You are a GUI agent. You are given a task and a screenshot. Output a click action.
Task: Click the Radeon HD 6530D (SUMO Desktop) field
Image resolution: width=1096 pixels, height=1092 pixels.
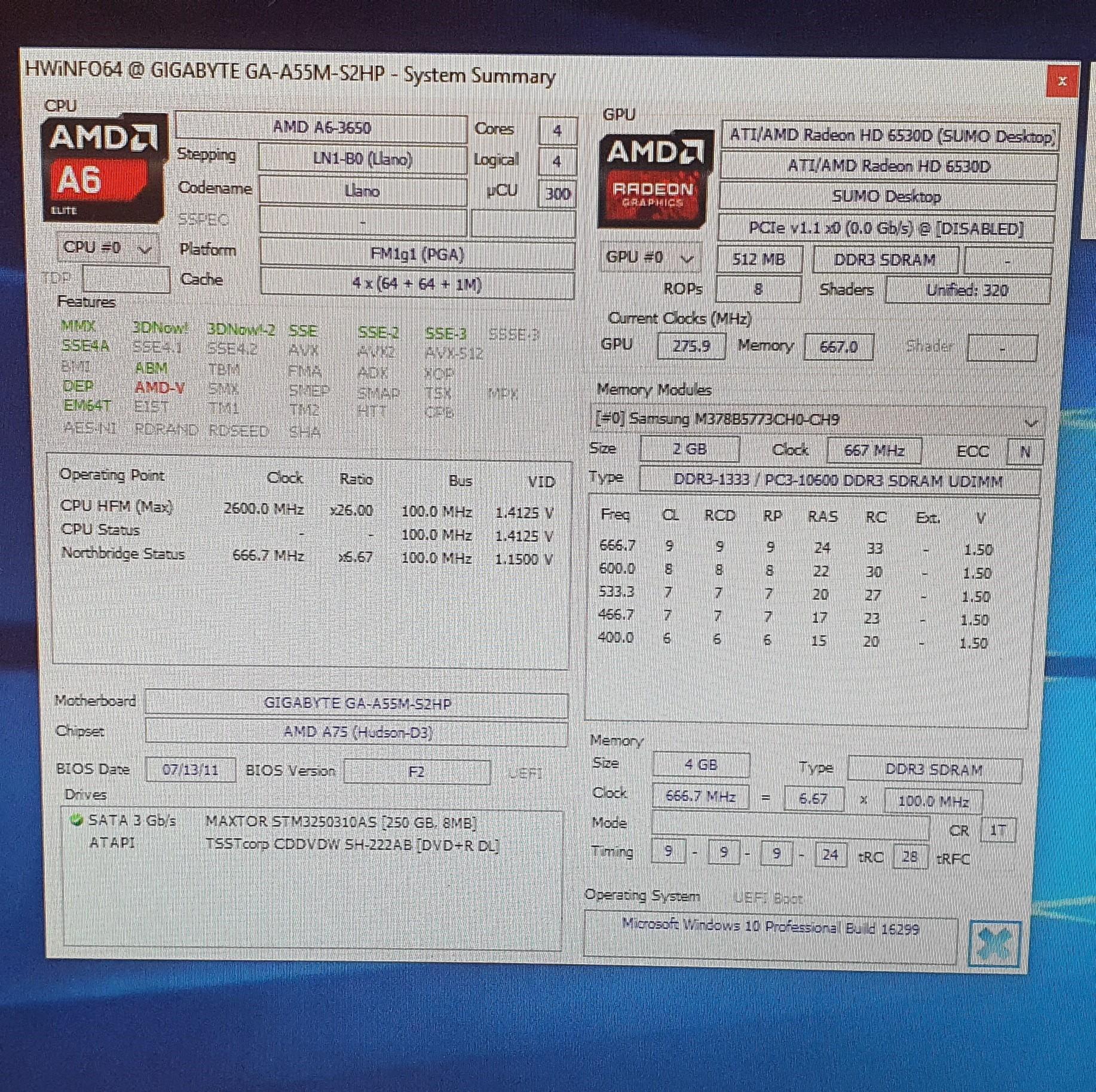click(x=889, y=136)
